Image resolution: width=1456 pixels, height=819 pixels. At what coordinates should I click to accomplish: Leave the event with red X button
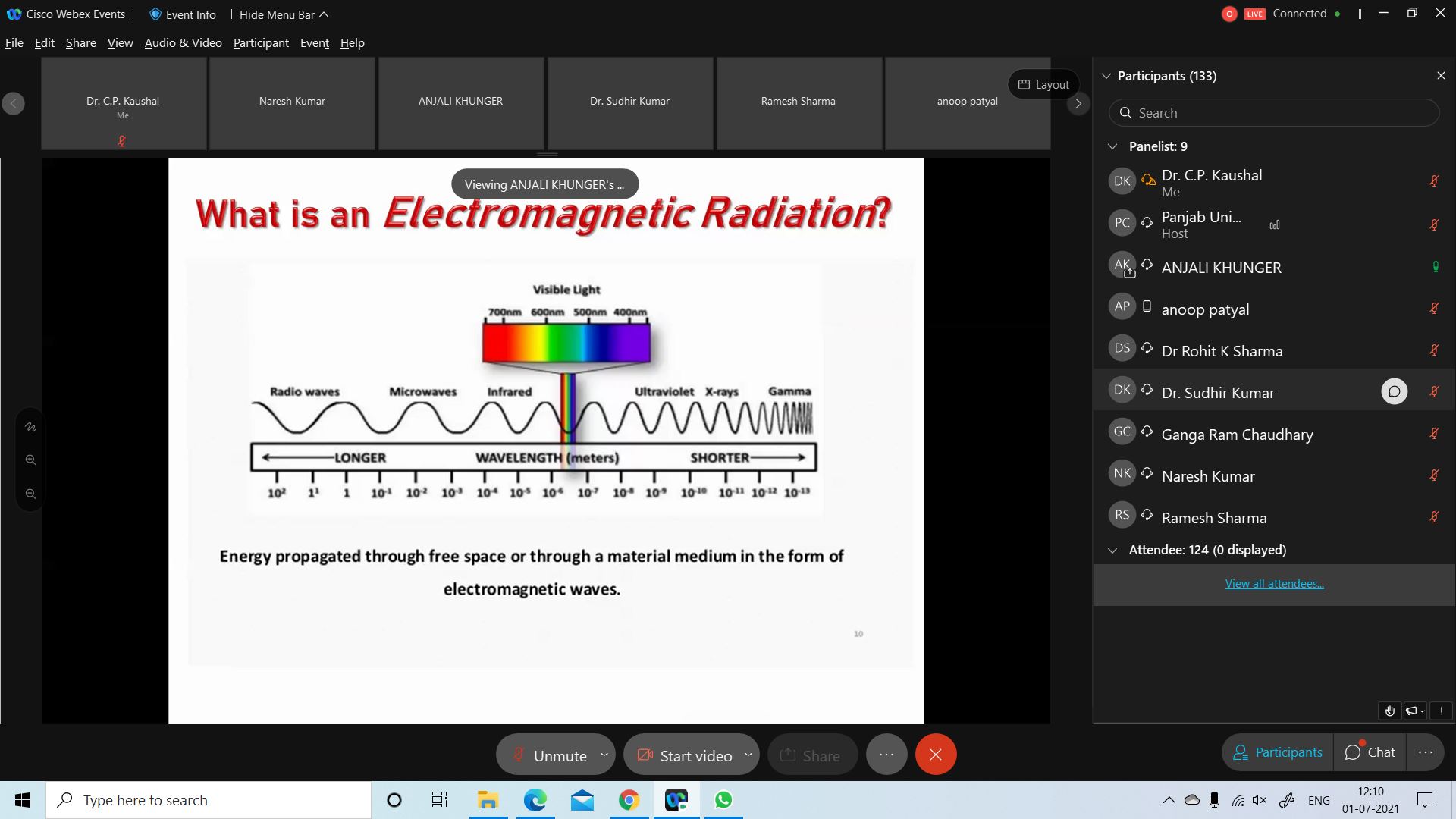click(936, 755)
